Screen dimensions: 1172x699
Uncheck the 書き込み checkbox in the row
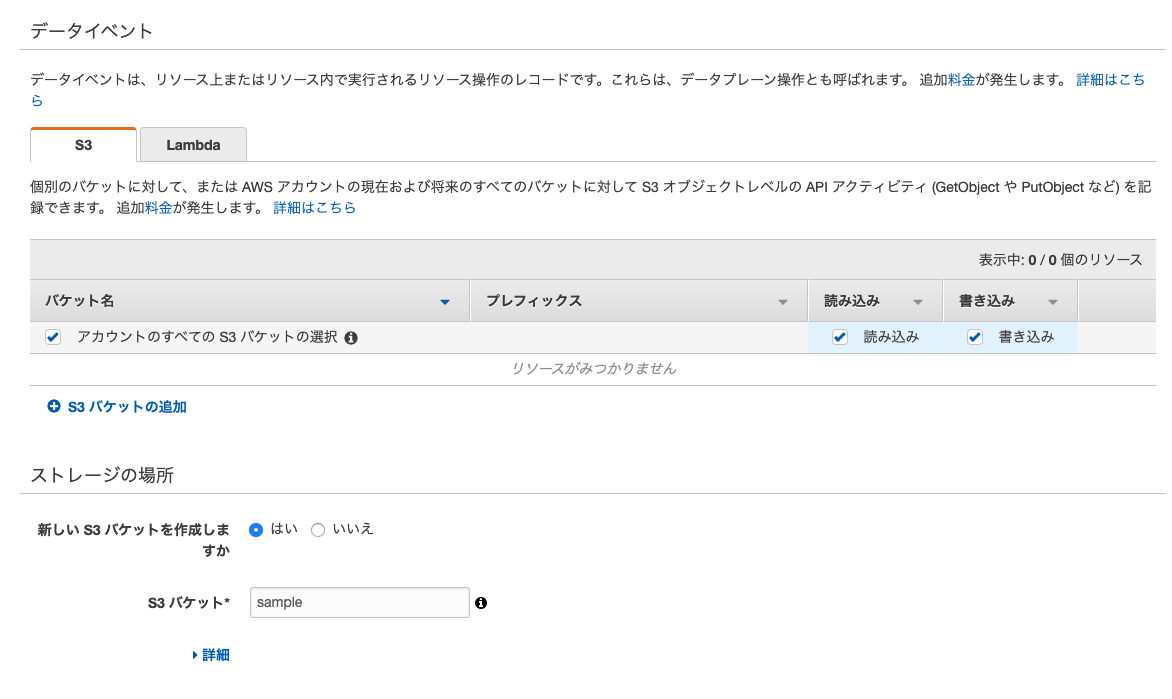tap(975, 338)
